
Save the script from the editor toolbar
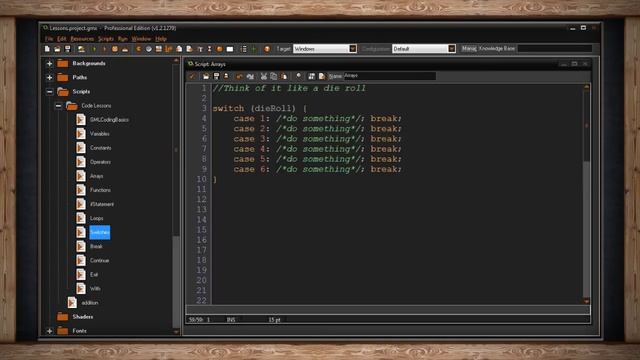point(216,76)
